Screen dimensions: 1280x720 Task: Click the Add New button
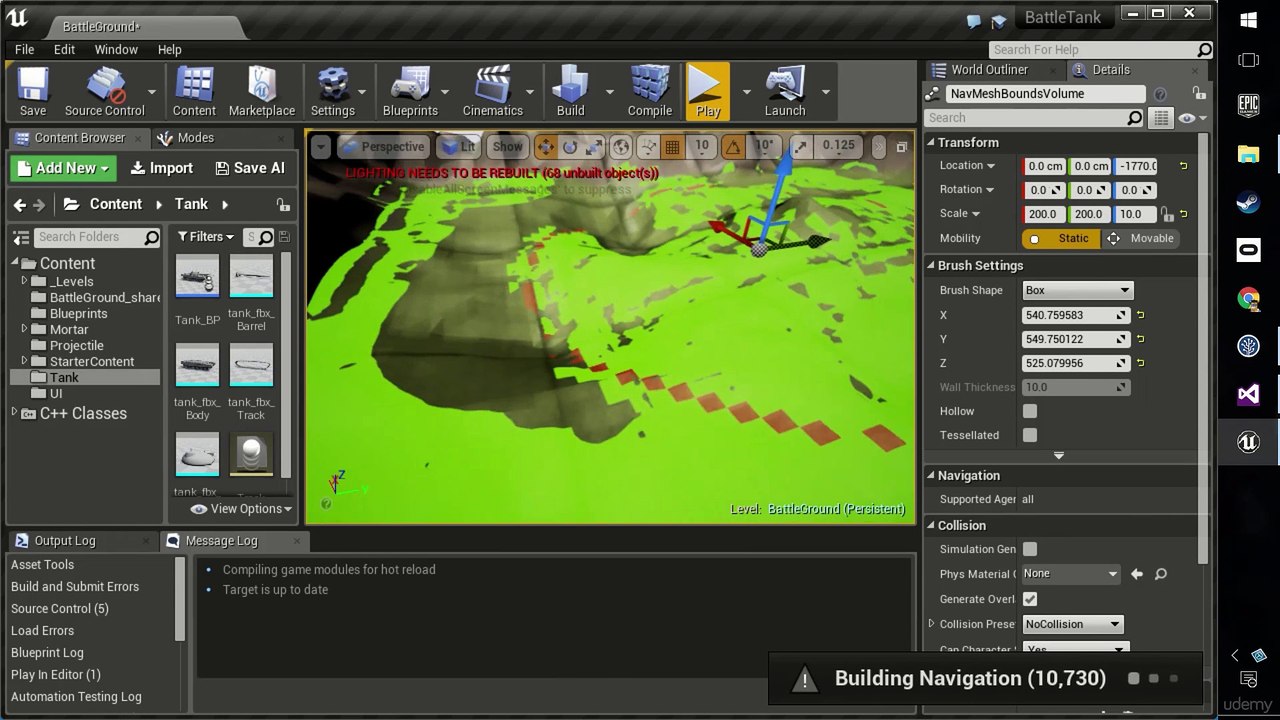tap(63, 168)
